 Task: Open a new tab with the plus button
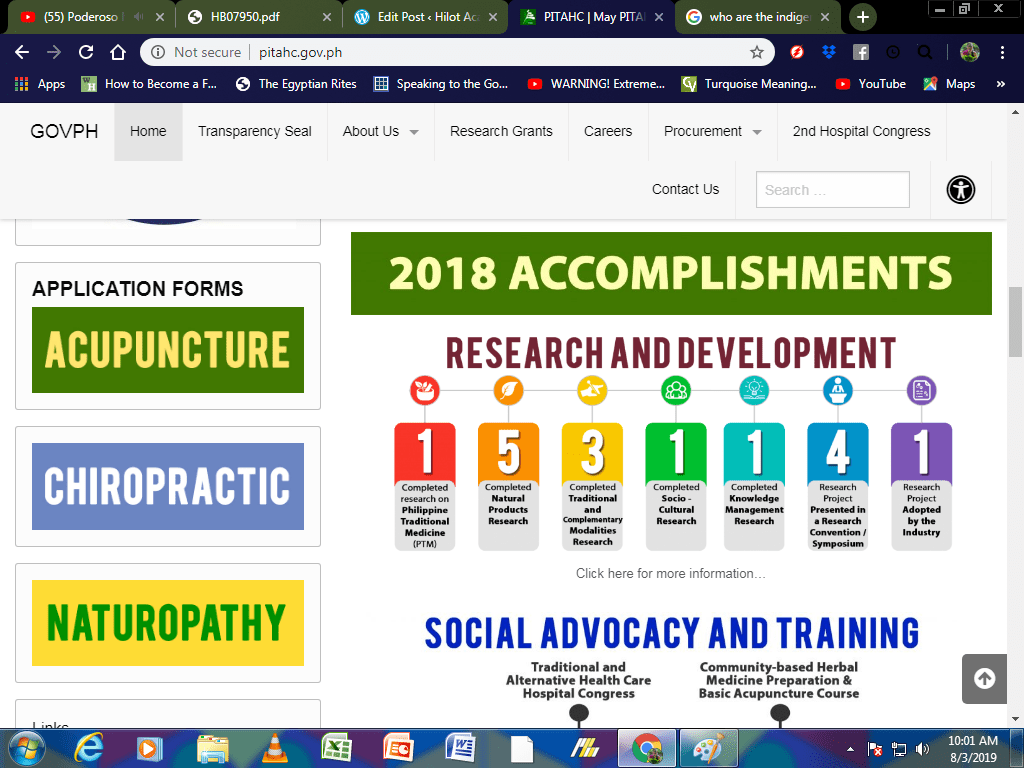[863, 17]
